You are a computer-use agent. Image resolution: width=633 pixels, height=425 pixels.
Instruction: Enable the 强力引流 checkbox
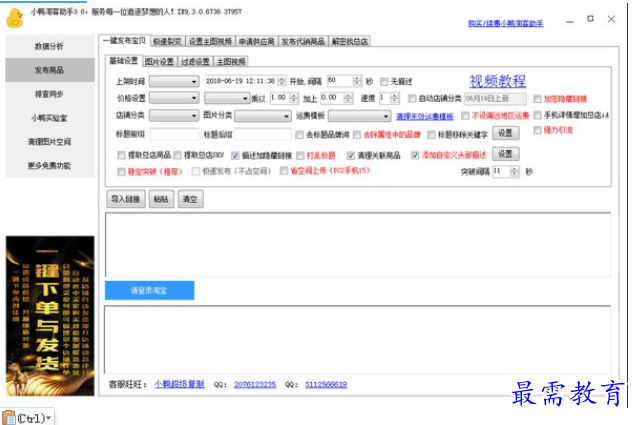point(537,130)
